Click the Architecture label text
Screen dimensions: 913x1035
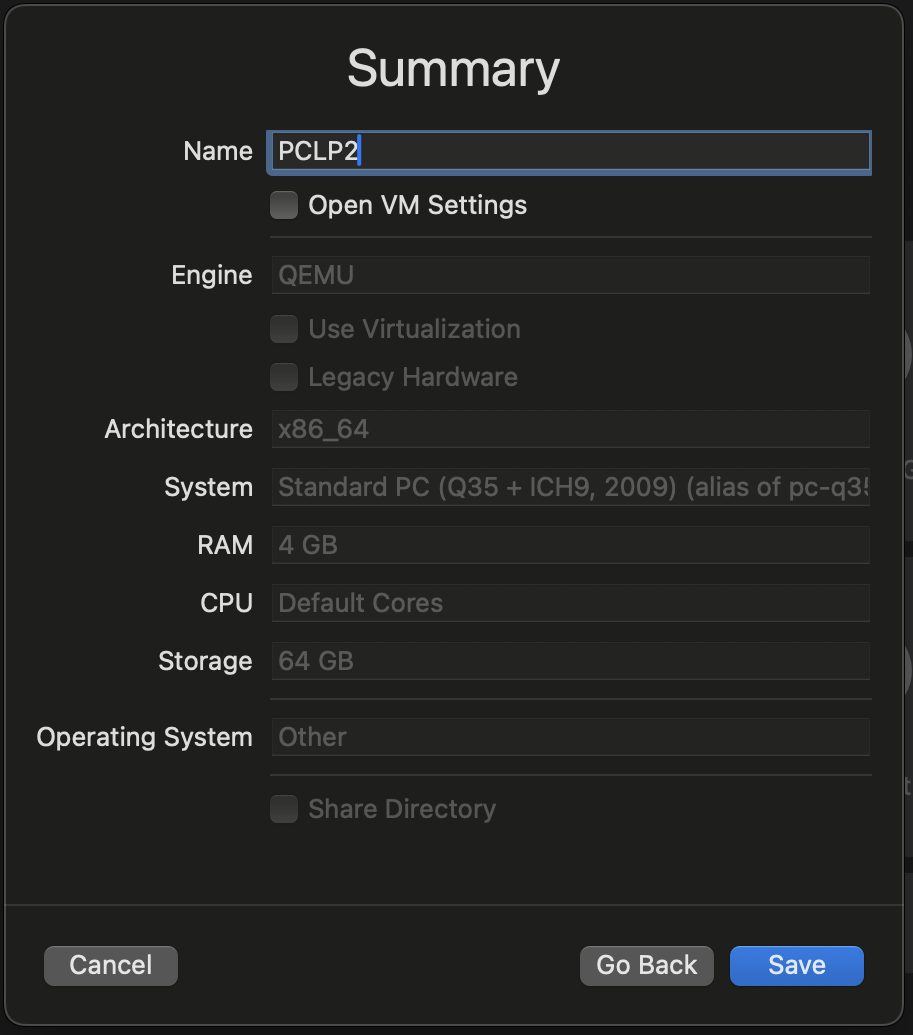pyautogui.click(x=178, y=429)
